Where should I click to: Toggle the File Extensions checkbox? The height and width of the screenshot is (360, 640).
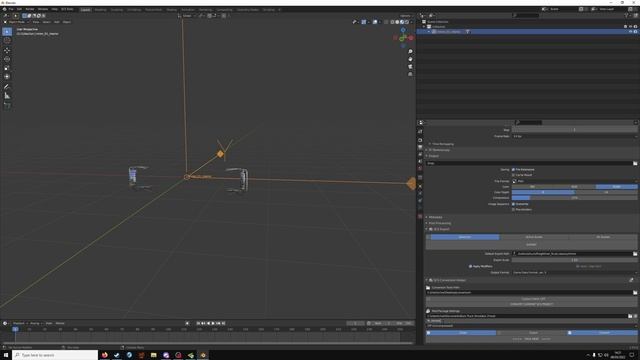(x=513, y=169)
